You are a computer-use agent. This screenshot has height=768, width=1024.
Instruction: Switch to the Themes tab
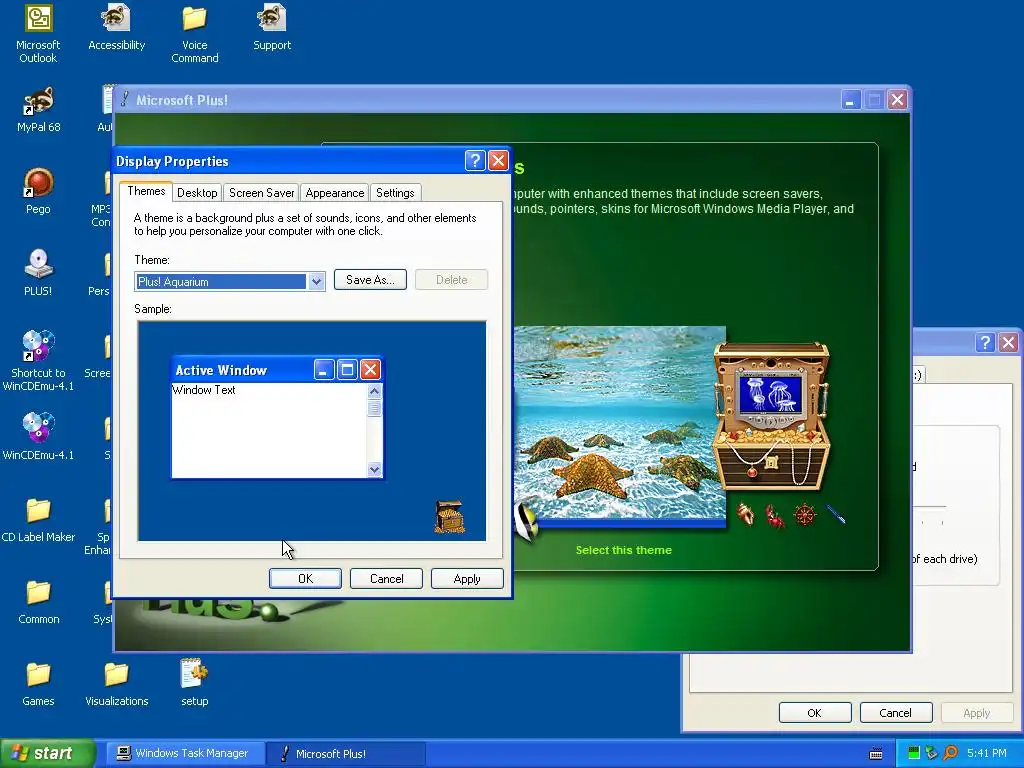click(146, 191)
